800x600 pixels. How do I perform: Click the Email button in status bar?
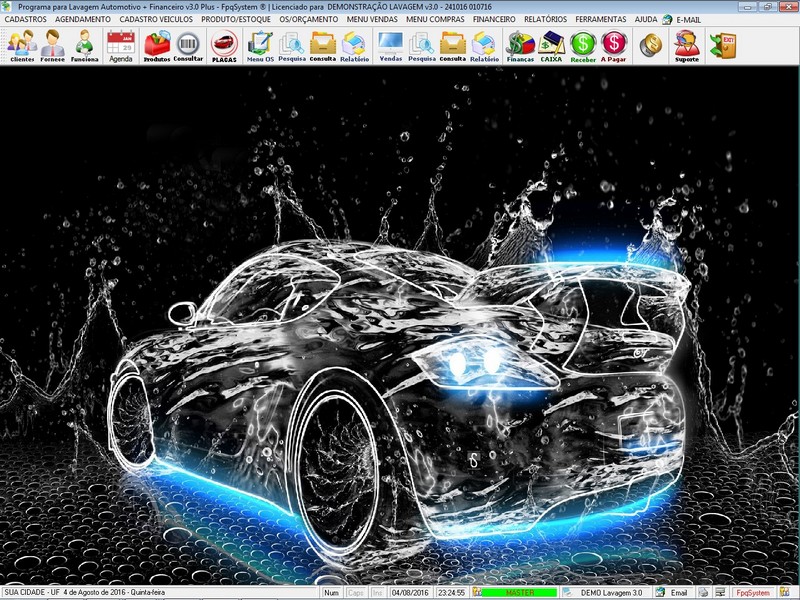pyautogui.click(x=679, y=593)
